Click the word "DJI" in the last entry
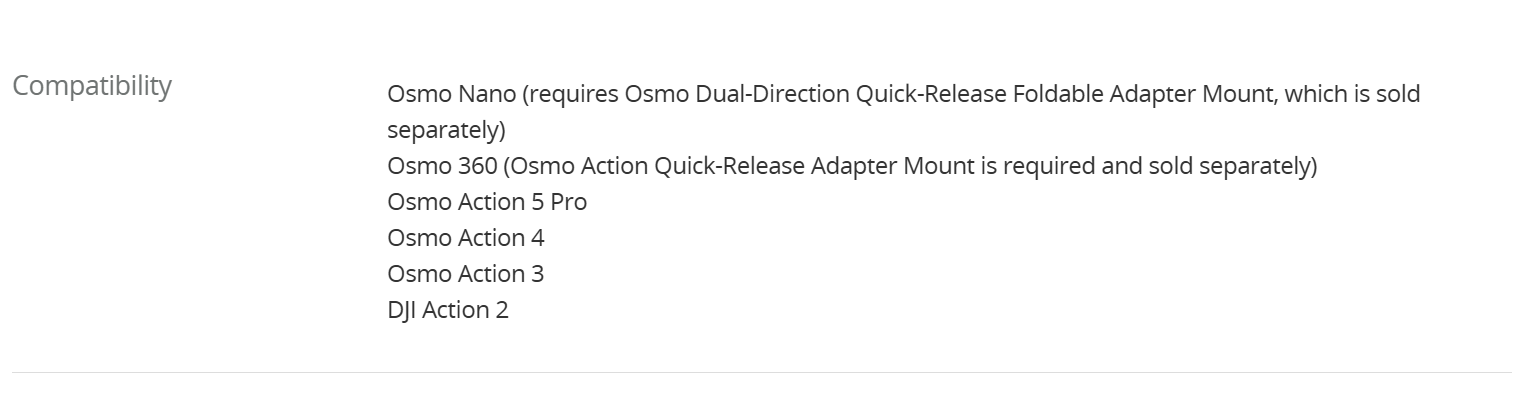 pos(401,310)
